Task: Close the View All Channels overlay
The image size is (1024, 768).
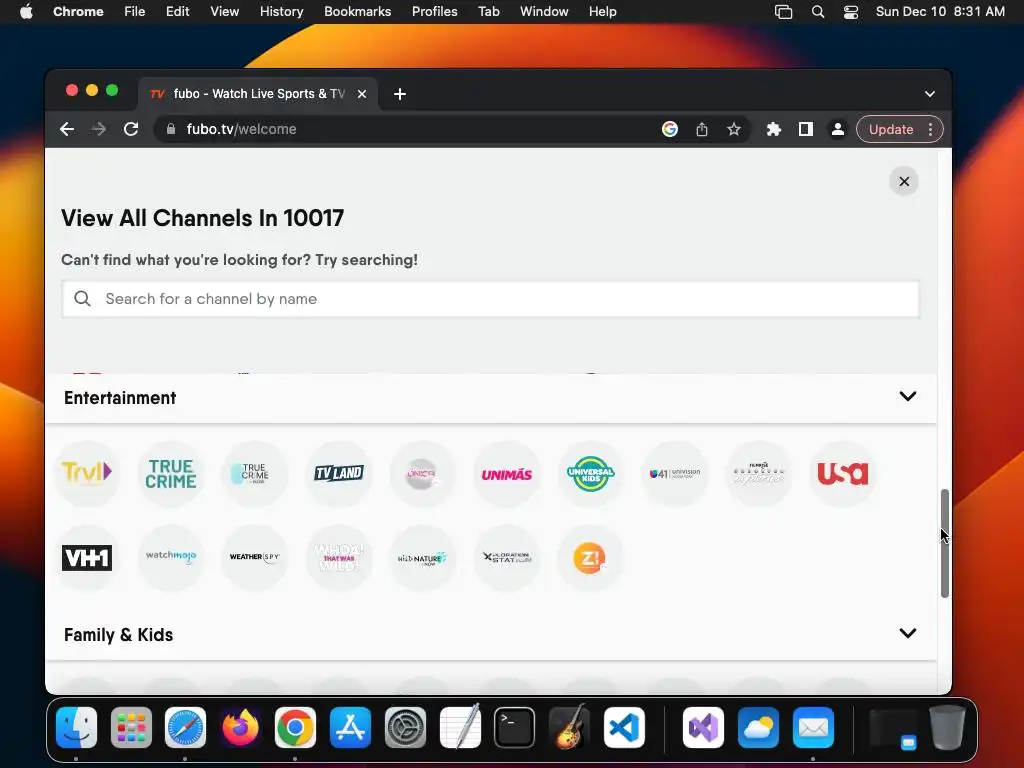Action: [904, 182]
